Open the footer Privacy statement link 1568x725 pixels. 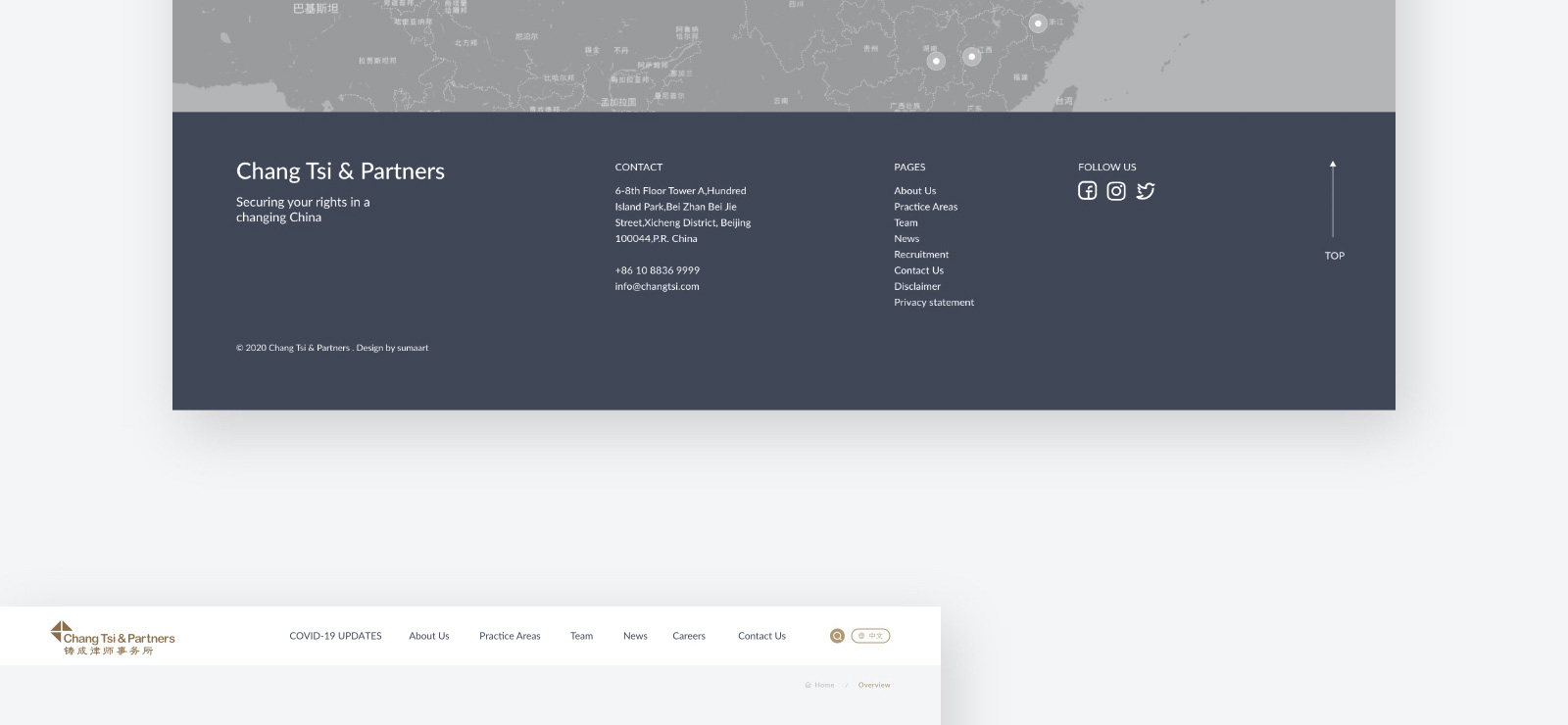(x=934, y=303)
